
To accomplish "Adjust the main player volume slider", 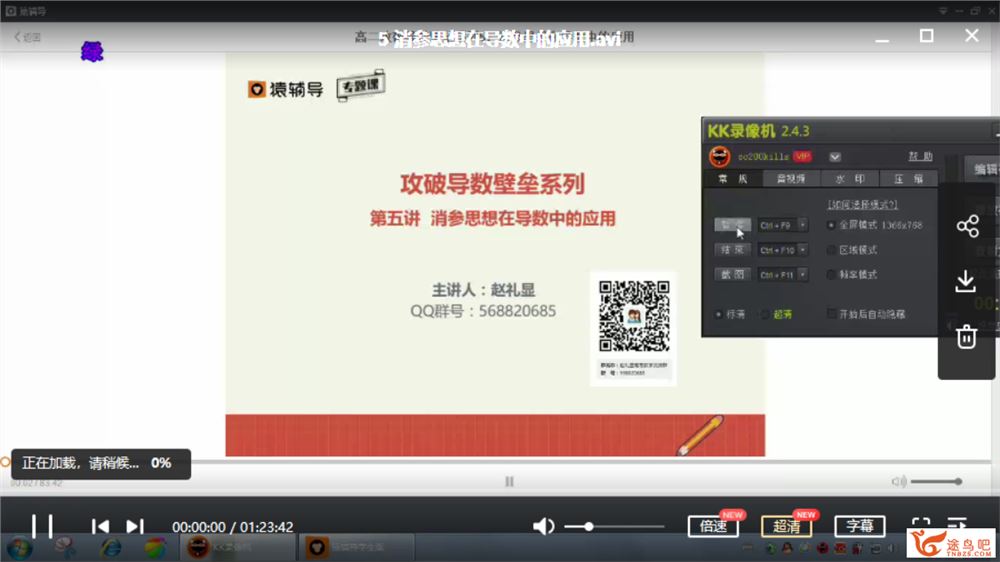I will coord(615,527).
